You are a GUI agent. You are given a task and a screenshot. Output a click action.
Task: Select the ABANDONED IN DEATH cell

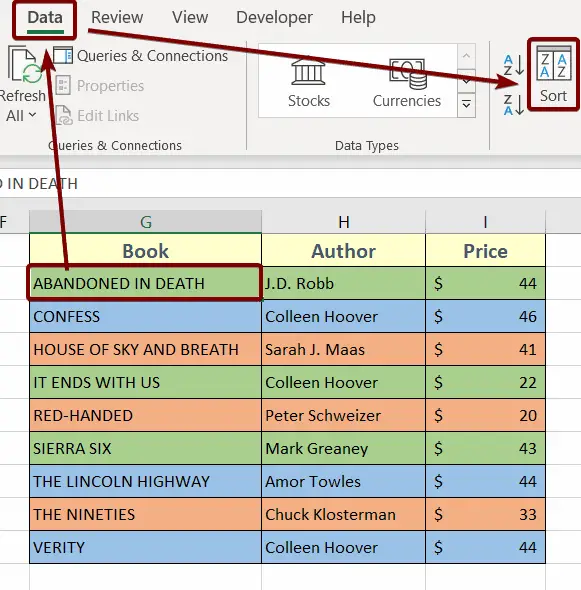[x=145, y=283]
